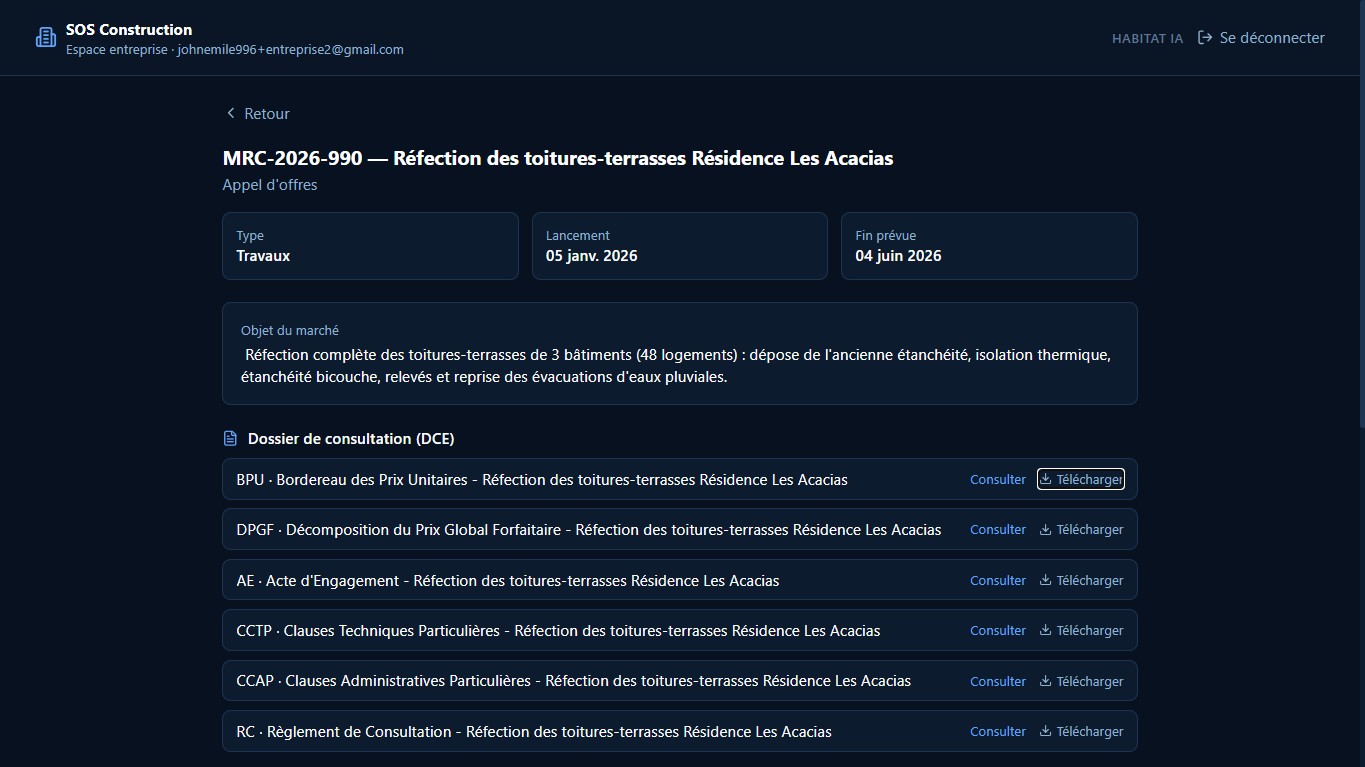Click the RC Règlement de Consultation title
This screenshot has width=1365, height=767.
click(534, 731)
